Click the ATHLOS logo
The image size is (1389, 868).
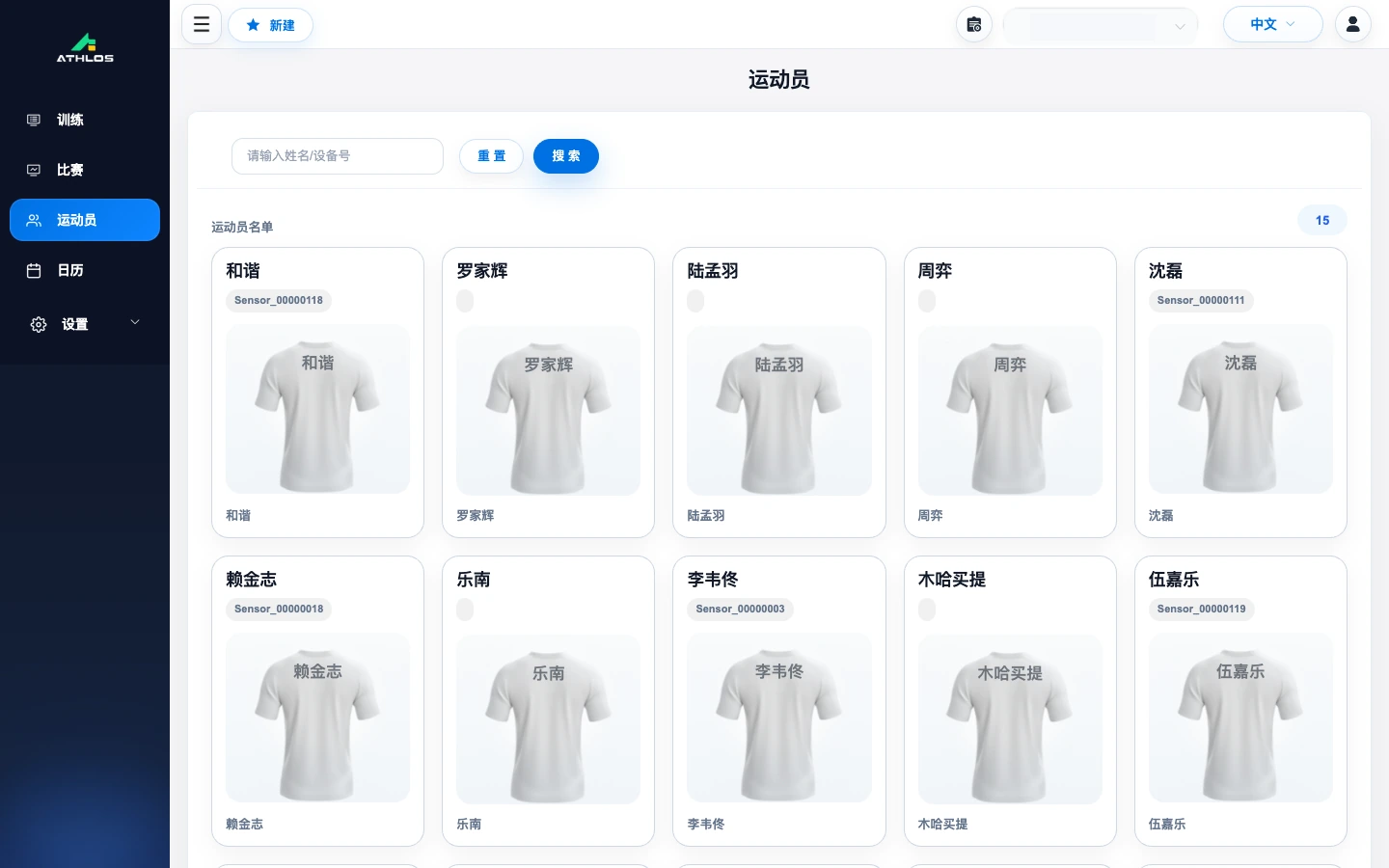click(85, 48)
